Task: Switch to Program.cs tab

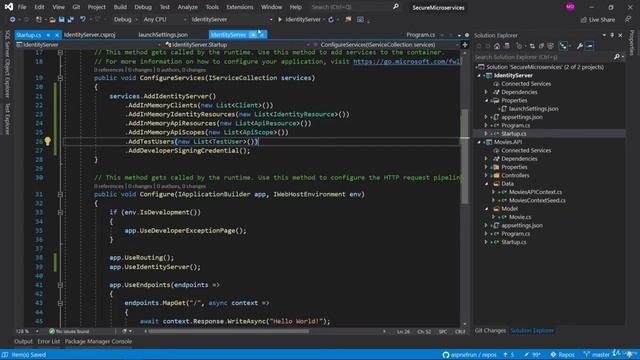Action: (x=420, y=35)
